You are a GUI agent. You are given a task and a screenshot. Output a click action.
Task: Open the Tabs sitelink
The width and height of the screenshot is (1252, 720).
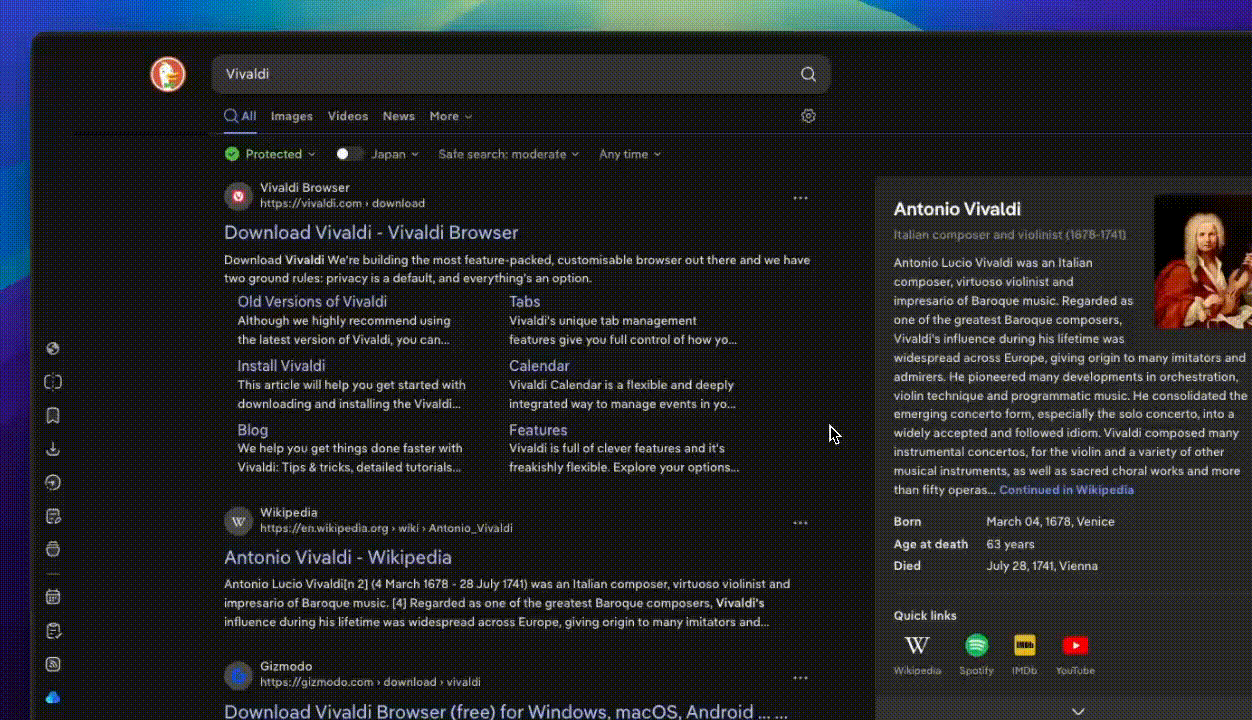click(x=524, y=302)
